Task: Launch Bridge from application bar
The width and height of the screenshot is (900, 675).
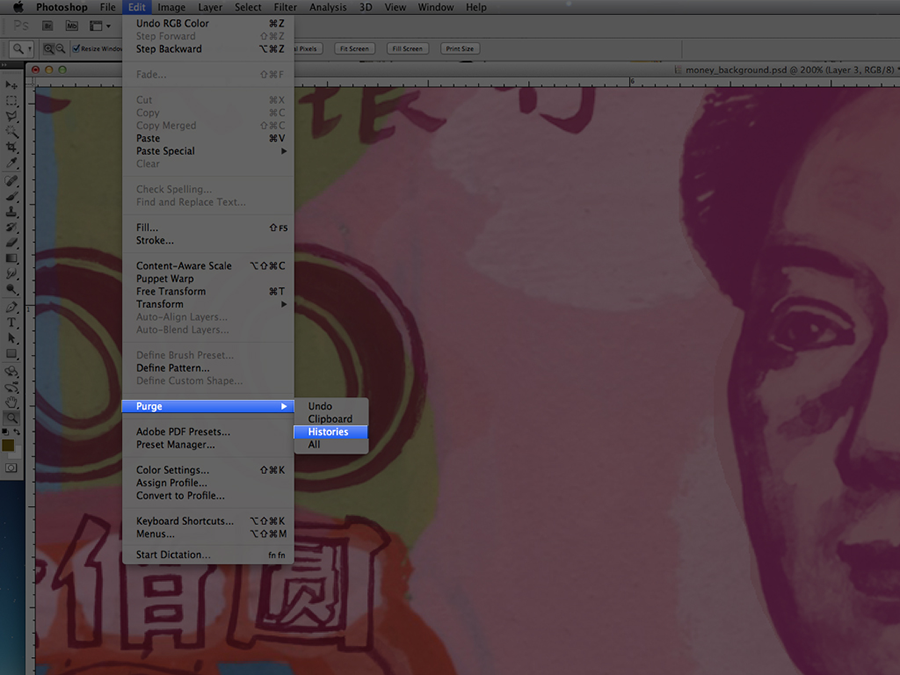Action: pyautogui.click(x=48, y=26)
